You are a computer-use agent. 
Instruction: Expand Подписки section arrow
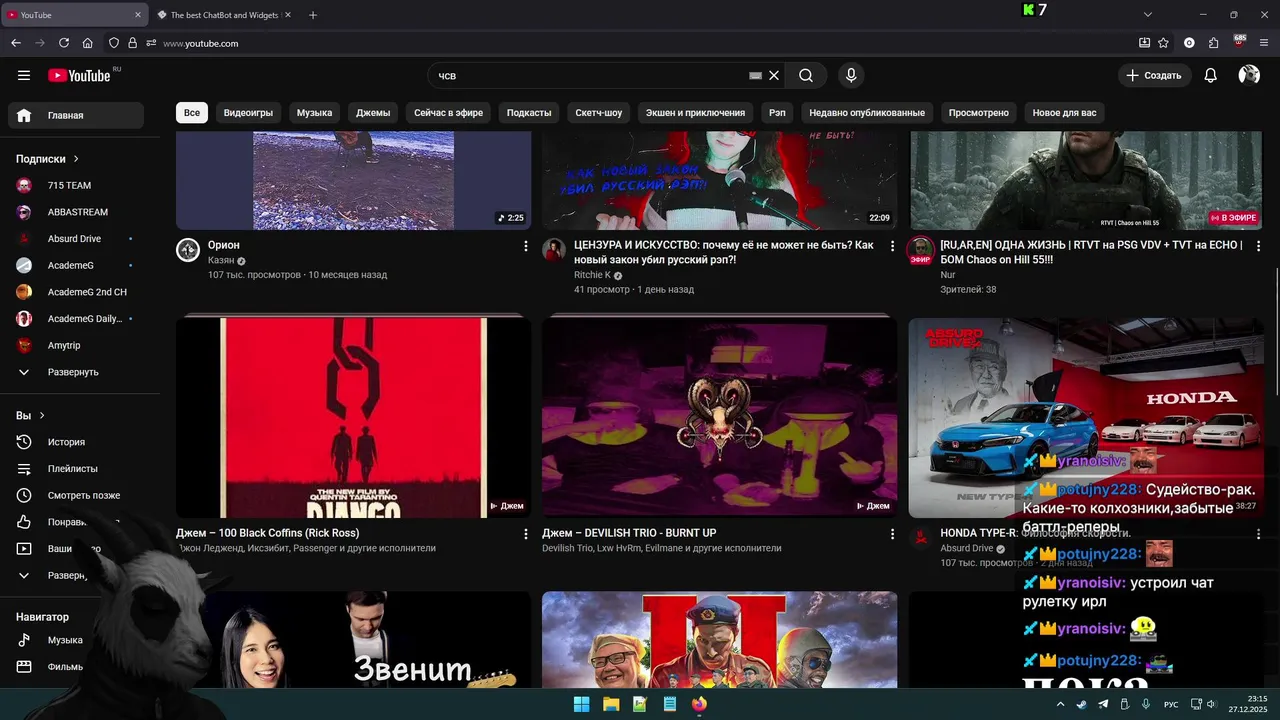click(x=76, y=159)
